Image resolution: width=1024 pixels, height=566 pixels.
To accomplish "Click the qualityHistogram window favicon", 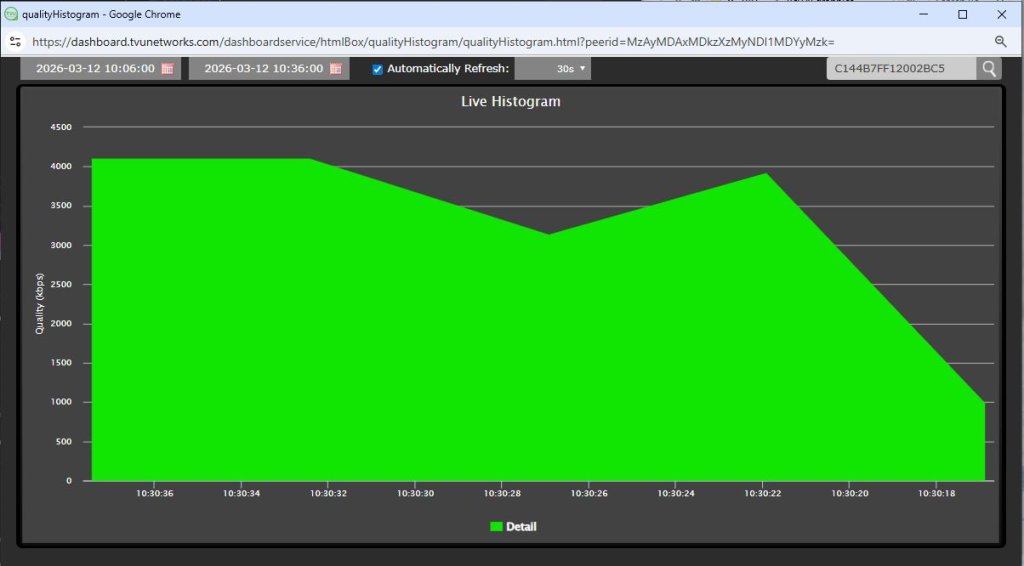I will pyautogui.click(x=10, y=14).
